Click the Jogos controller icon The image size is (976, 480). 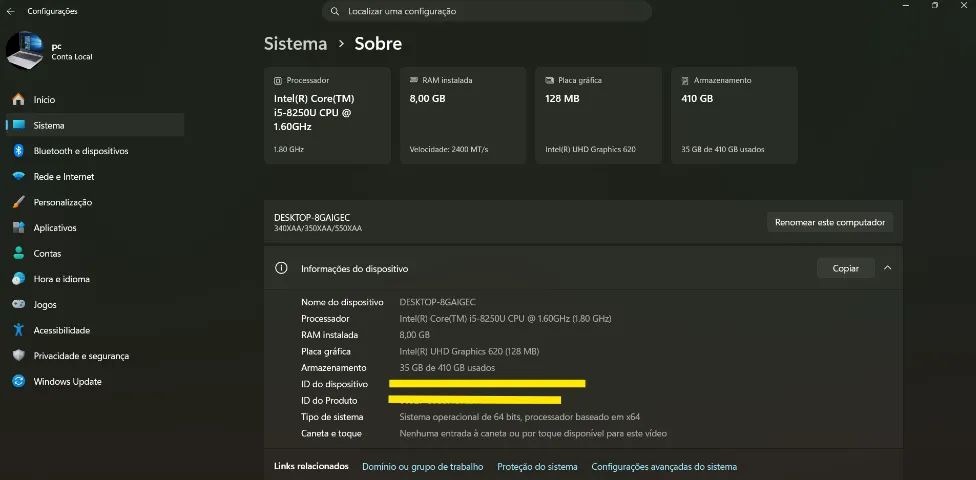[19, 304]
